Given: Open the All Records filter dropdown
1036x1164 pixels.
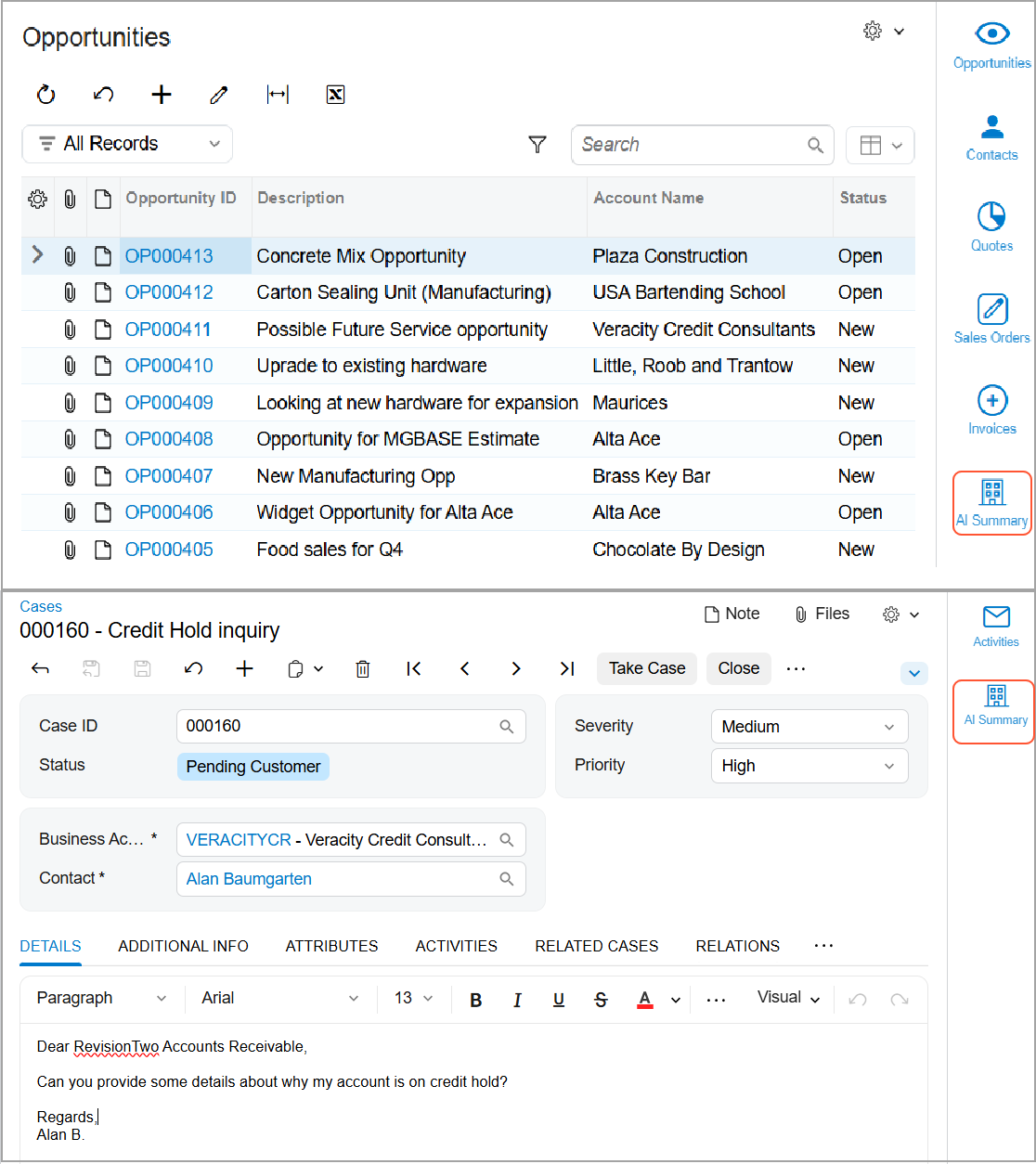Looking at the screenshot, I should (x=127, y=144).
